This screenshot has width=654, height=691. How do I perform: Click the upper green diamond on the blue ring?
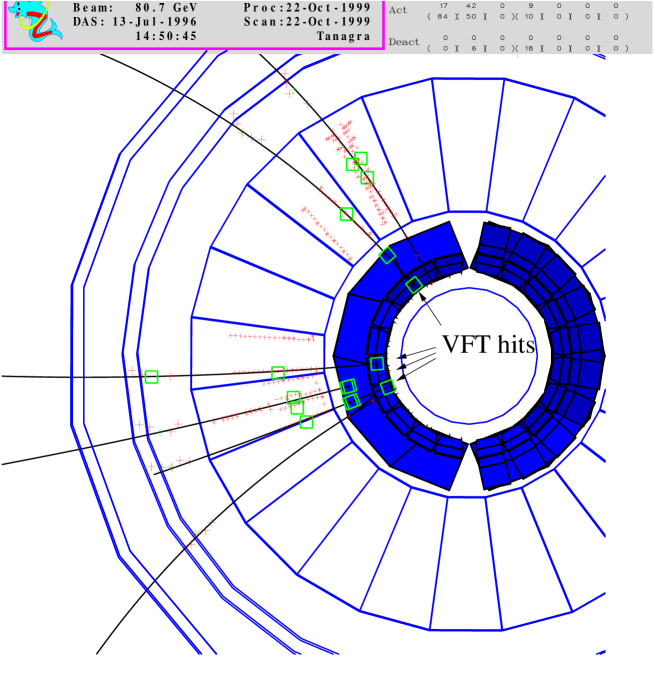pyautogui.click(x=387, y=255)
